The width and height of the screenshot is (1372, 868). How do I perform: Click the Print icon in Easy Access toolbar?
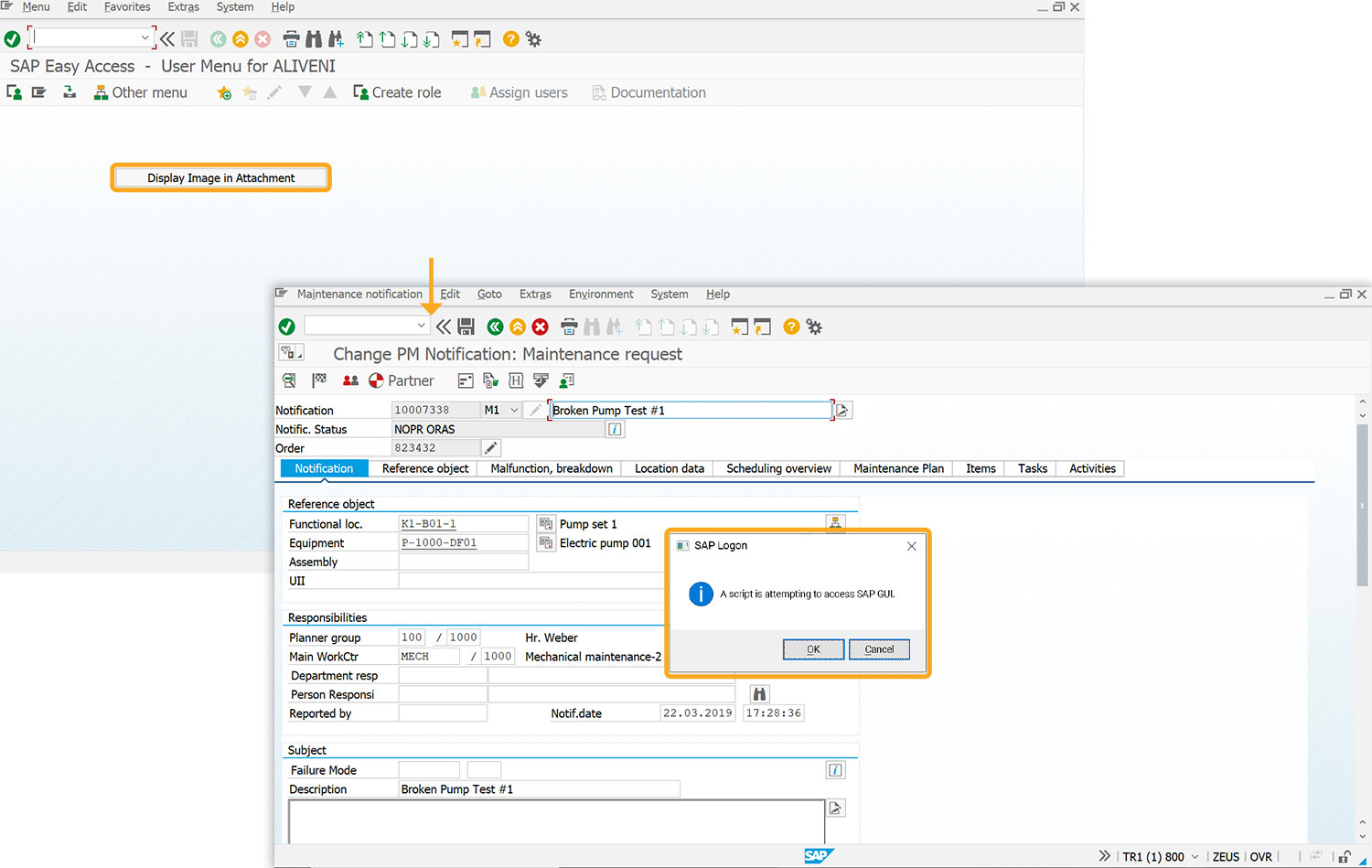click(x=291, y=39)
